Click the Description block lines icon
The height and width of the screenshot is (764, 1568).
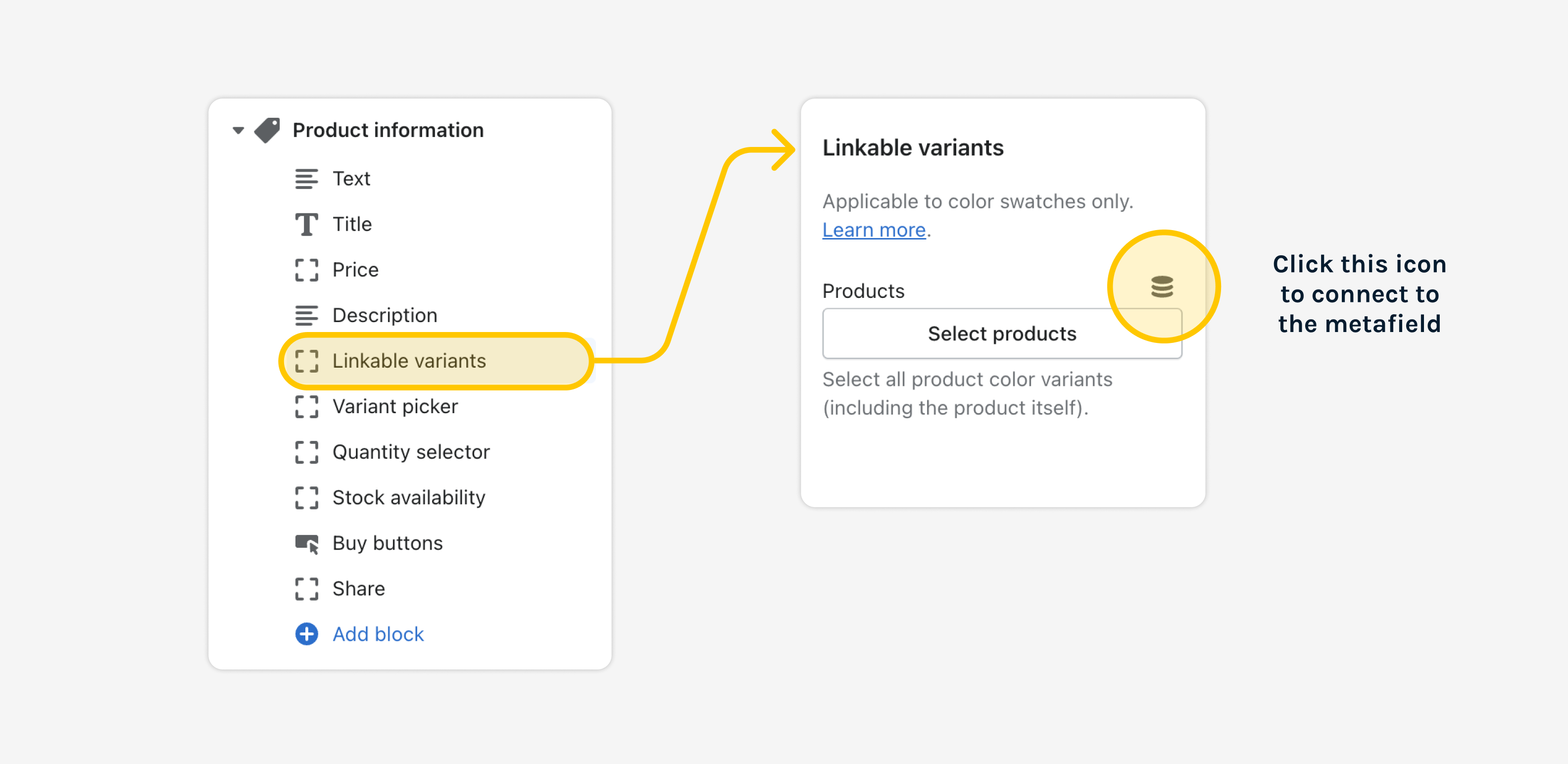pyautogui.click(x=306, y=315)
